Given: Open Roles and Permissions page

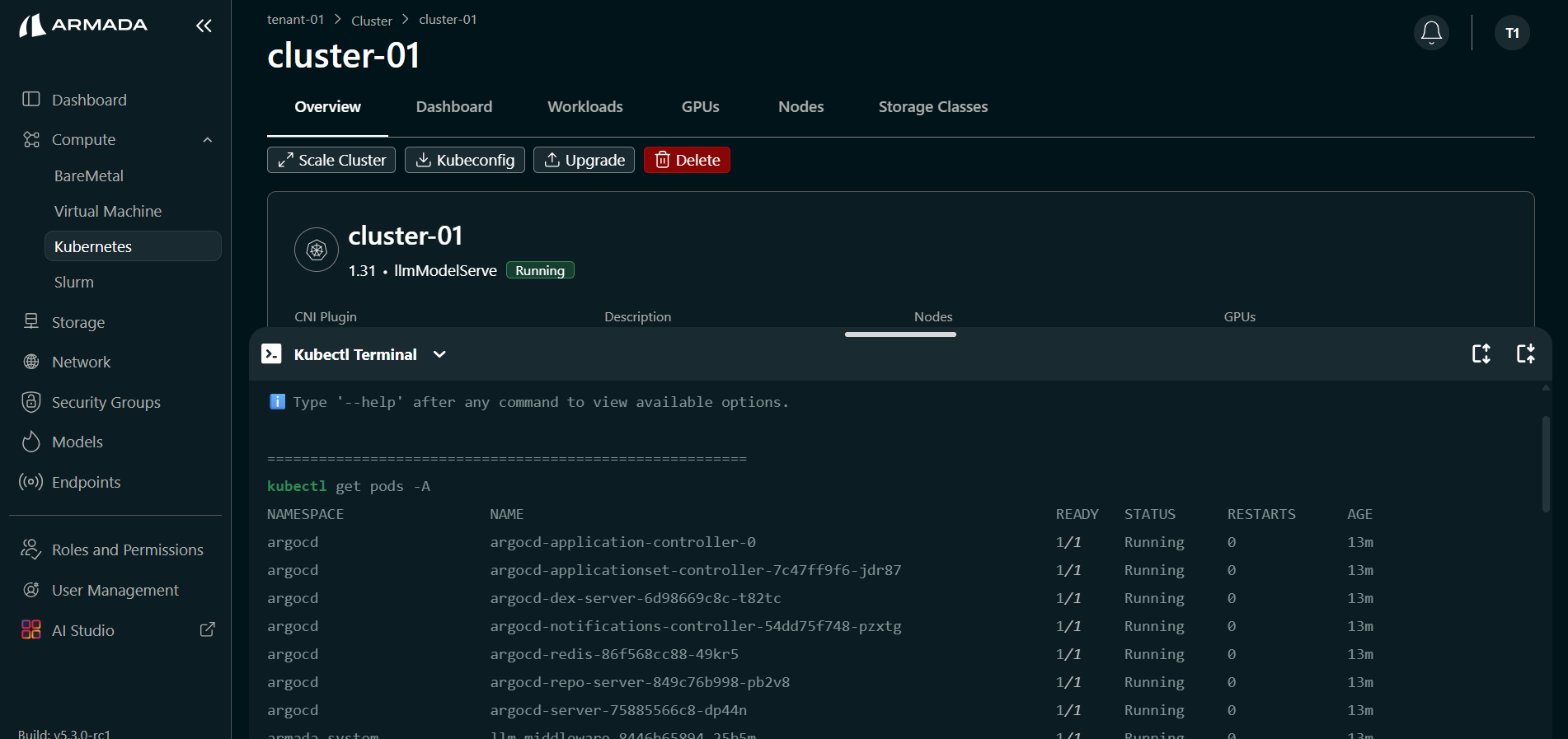Looking at the screenshot, I should (128, 550).
